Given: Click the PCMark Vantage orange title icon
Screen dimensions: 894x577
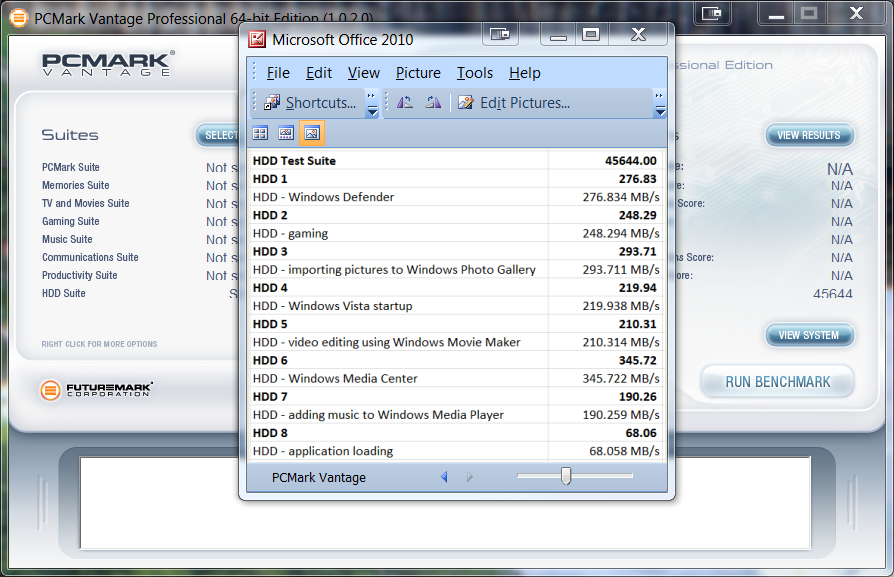Looking at the screenshot, I should tap(17, 16).
